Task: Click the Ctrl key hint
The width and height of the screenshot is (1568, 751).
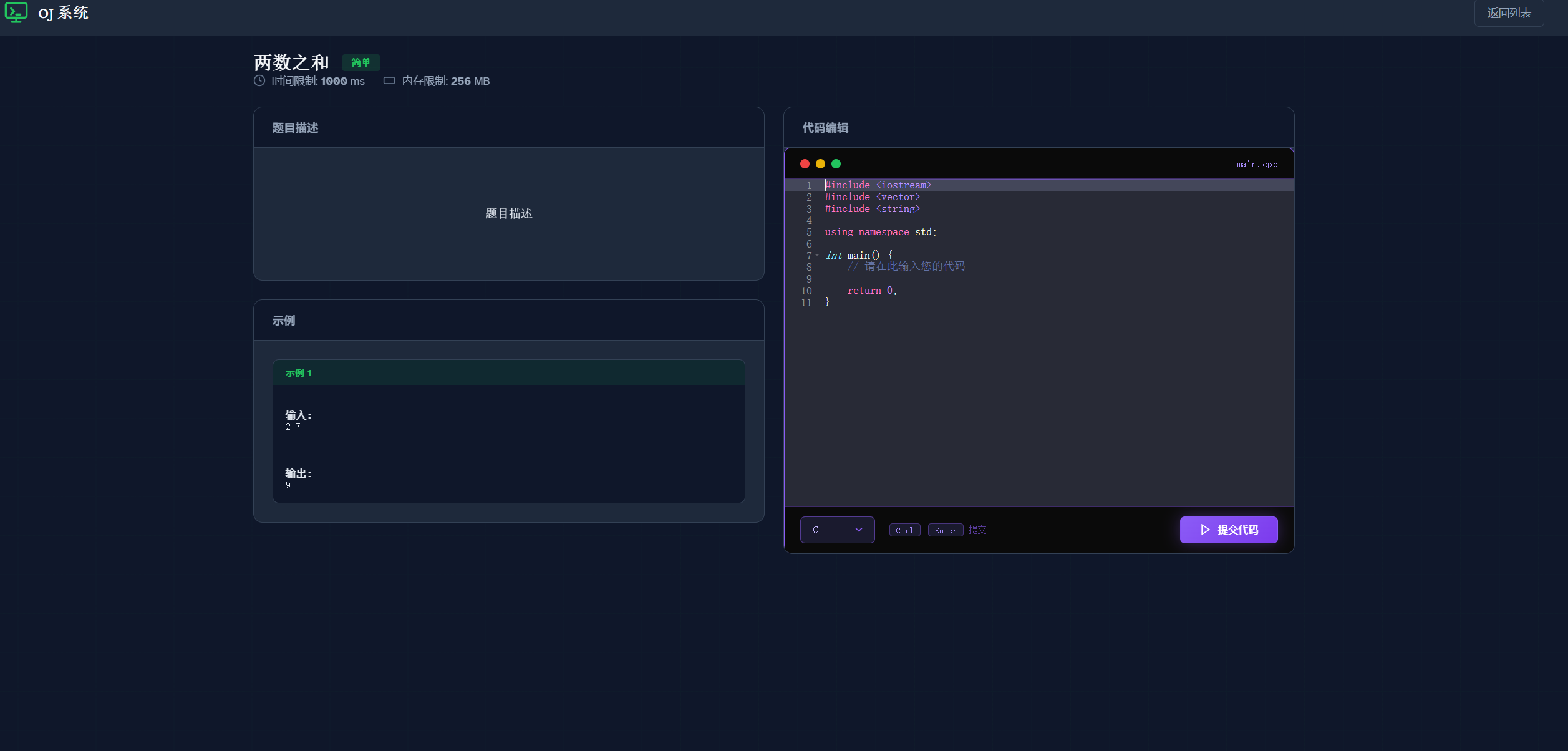Action: tap(904, 530)
